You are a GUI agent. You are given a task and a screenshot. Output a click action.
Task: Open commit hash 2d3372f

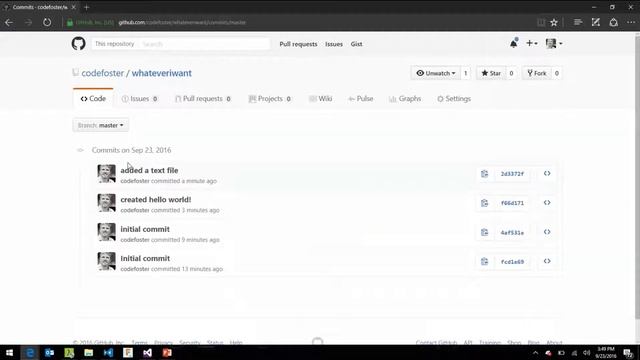(x=512, y=174)
